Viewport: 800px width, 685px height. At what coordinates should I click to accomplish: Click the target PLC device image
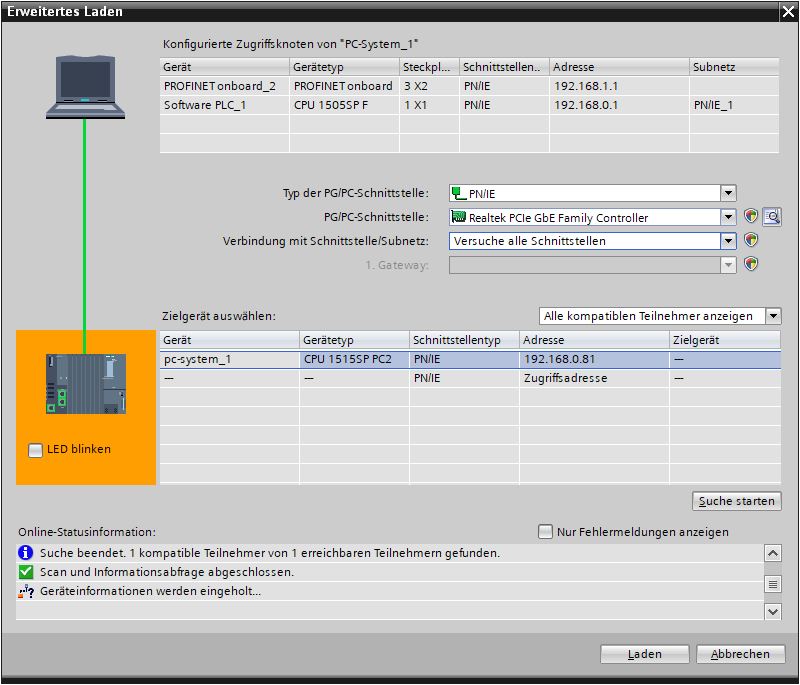pyautogui.click(x=85, y=384)
